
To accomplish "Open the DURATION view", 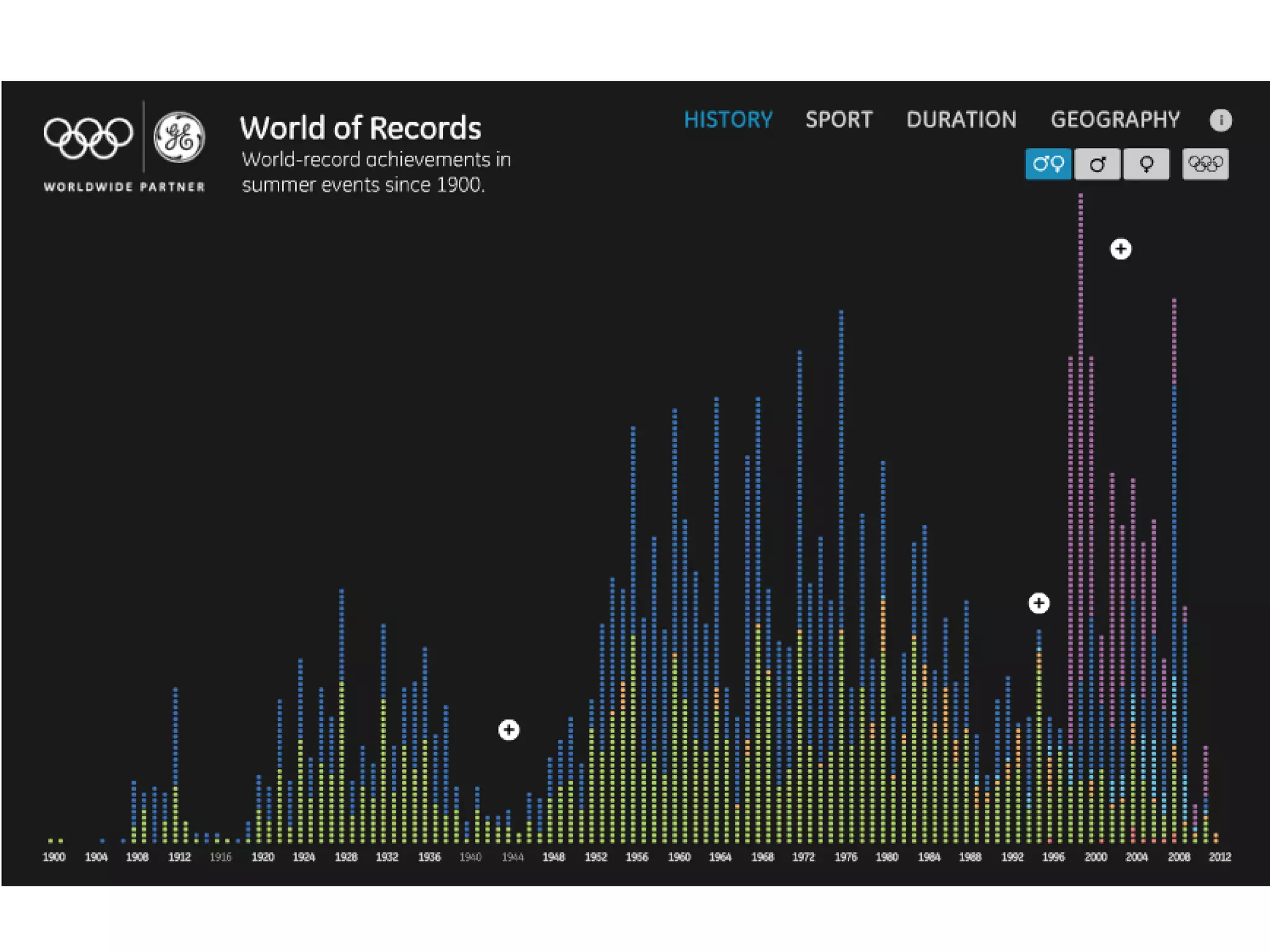I will click(x=961, y=120).
